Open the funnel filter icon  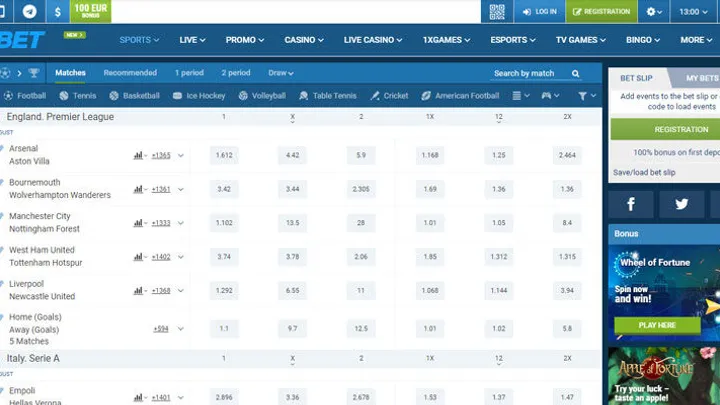[x=586, y=96]
